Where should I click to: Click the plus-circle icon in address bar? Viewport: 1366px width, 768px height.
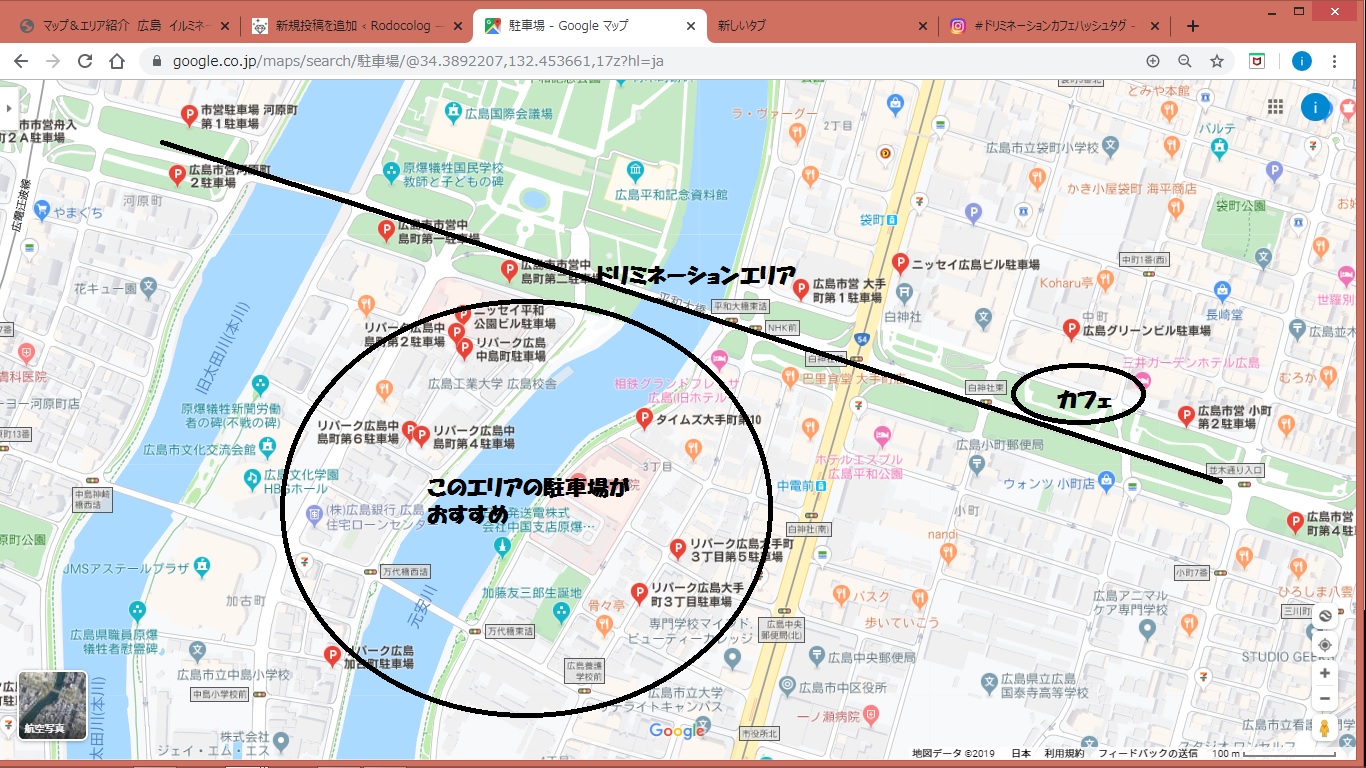[1153, 61]
